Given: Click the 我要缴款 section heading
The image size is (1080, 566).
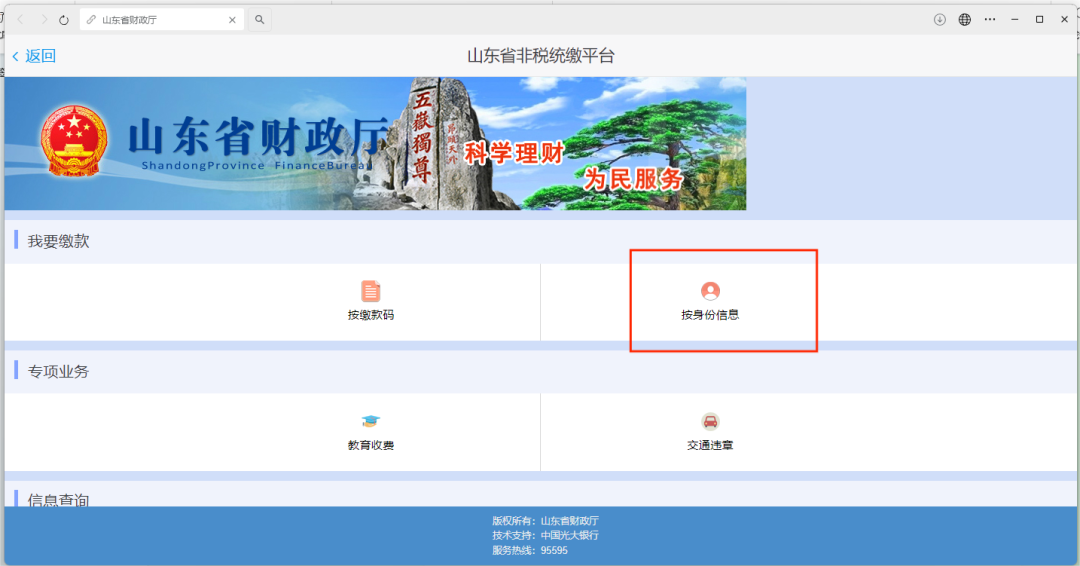Looking at the screenshot, I should coord(58,241).
